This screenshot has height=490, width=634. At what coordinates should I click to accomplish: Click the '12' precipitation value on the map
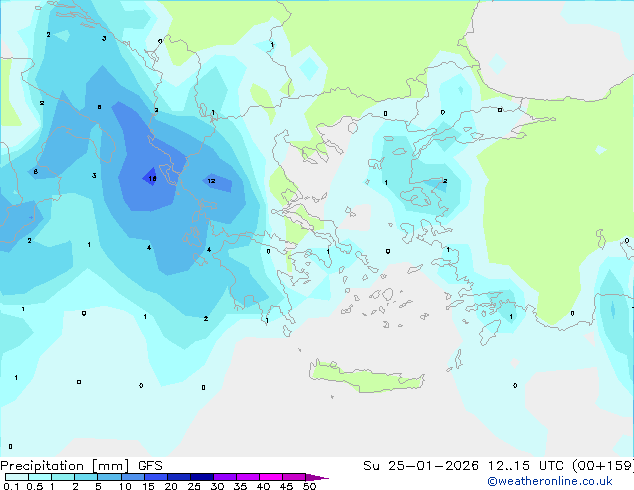211,181
